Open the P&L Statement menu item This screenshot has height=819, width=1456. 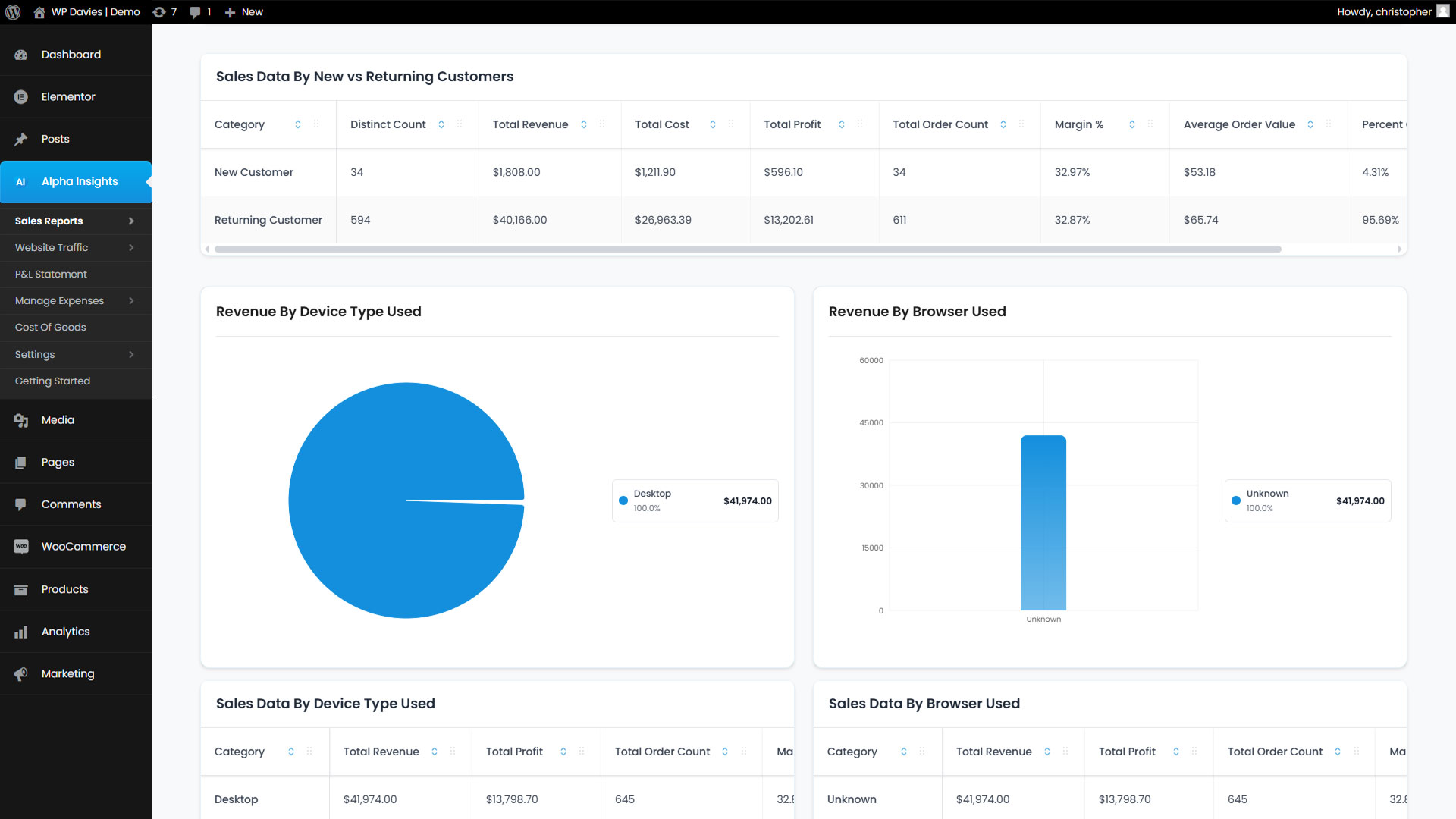point(51,275)
